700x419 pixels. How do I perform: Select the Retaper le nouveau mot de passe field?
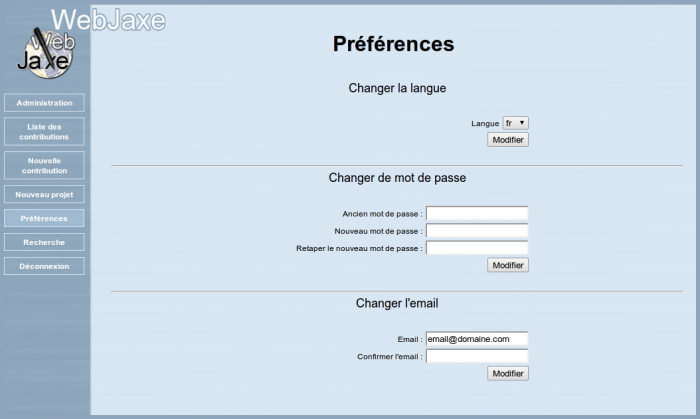pos(477,248)
